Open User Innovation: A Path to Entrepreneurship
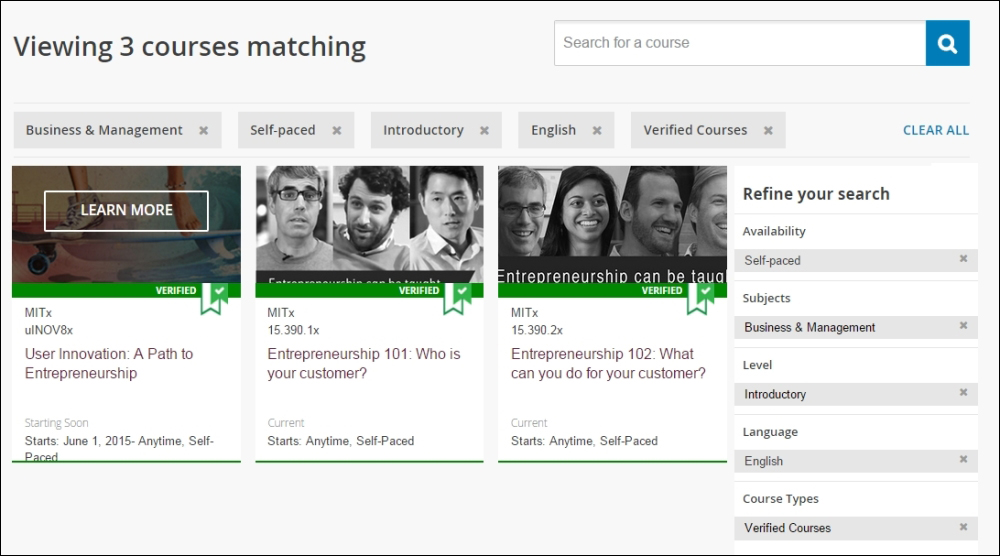Viewport: 1000px width, 556px height. click(109, 363)
